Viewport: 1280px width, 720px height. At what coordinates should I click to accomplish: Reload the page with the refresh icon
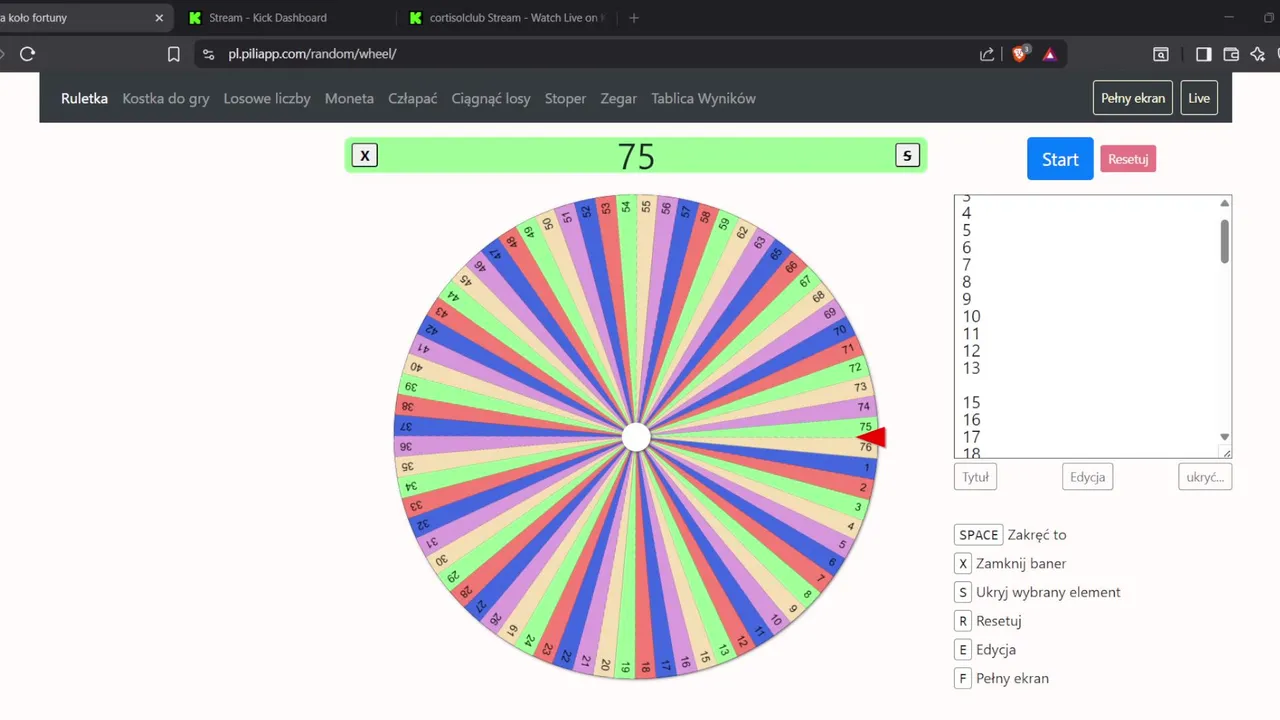(27, 54)
